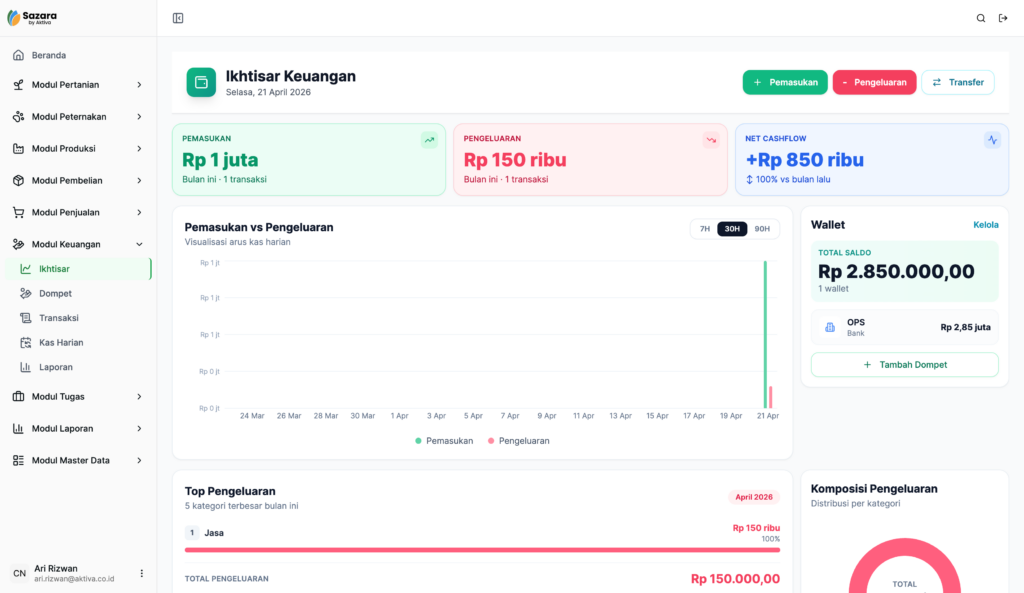This screenshot has height=593, width=1024.
Task: Click activity icon on Net Cashflow card
Action: (993, 140)
